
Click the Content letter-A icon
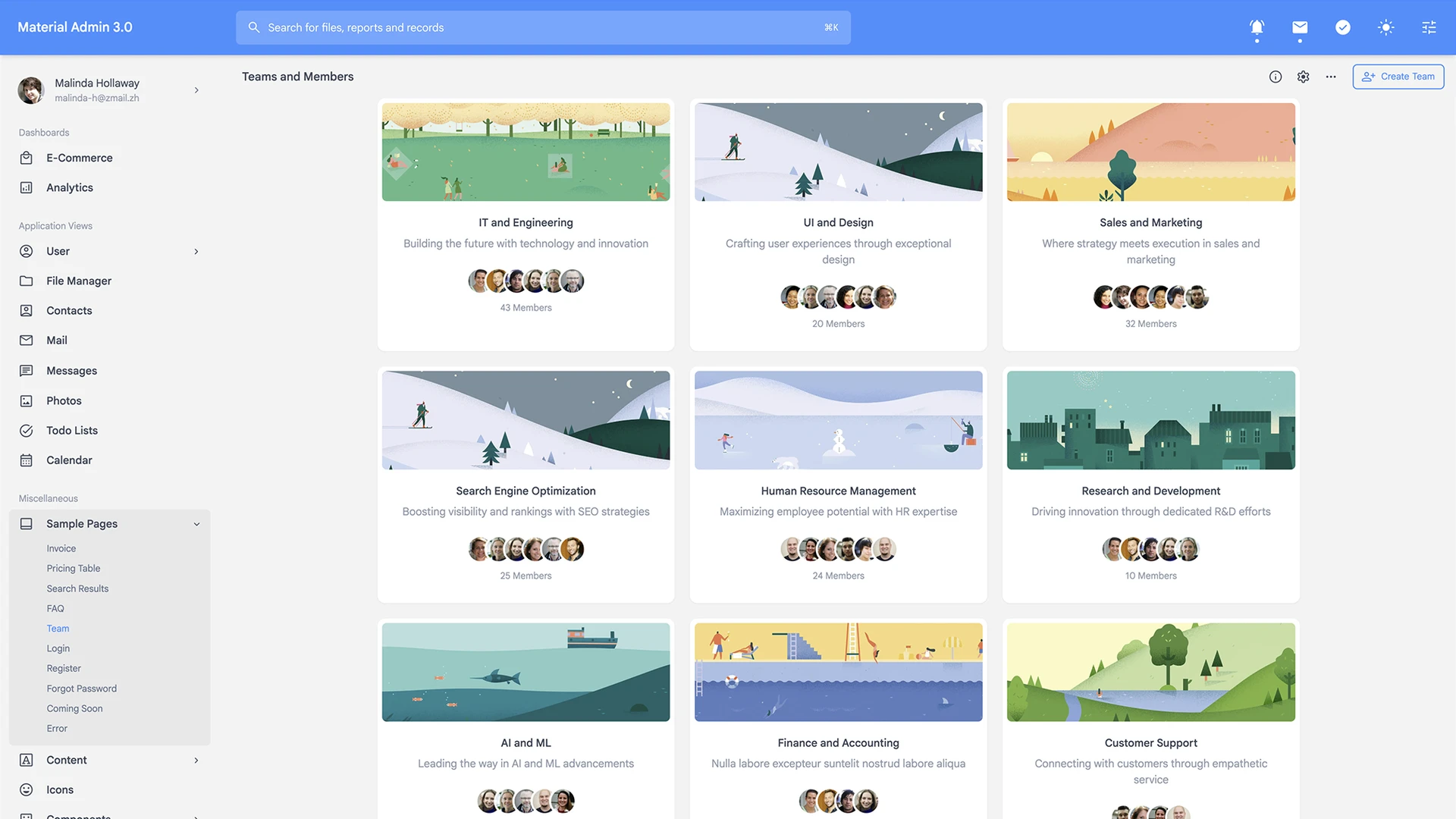[27, 760]
